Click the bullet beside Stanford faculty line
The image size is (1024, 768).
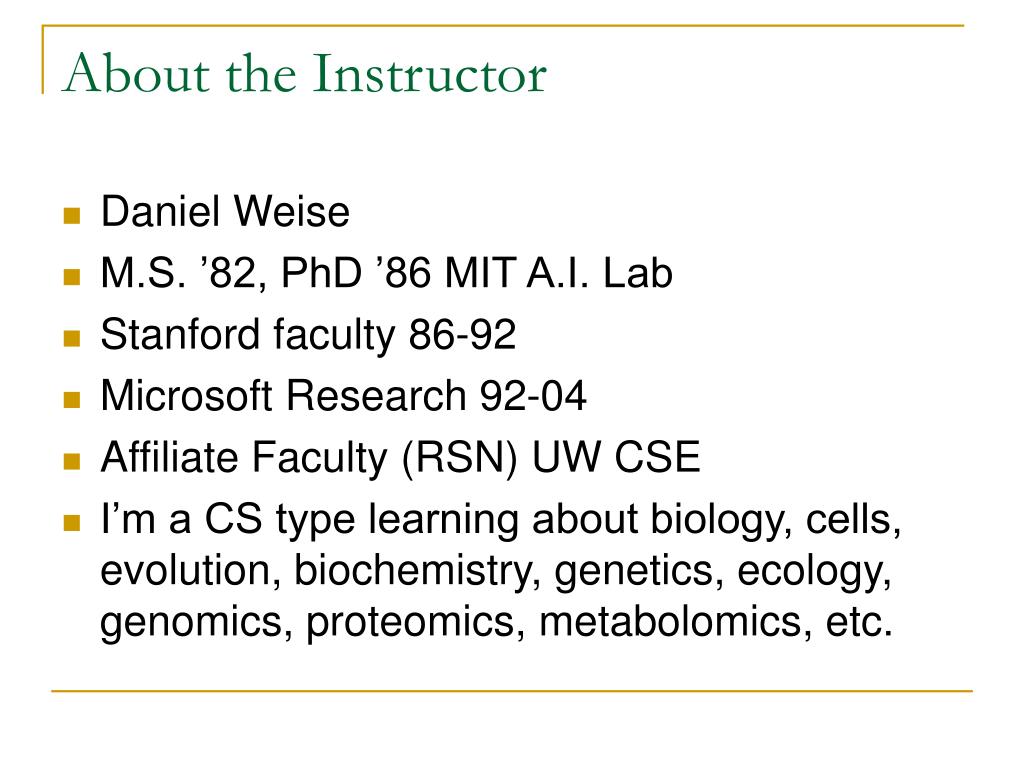(72, 338)
